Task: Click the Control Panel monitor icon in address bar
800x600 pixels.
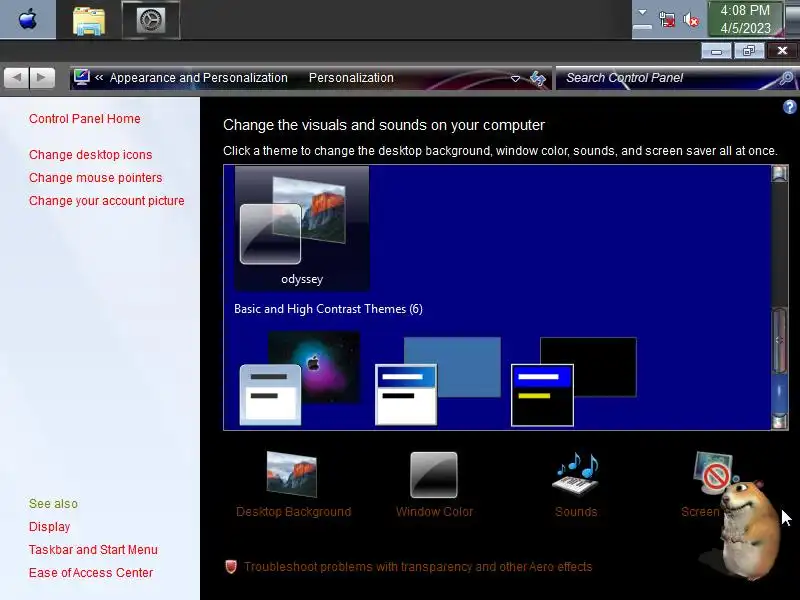Action: click(x=81, y=77)
